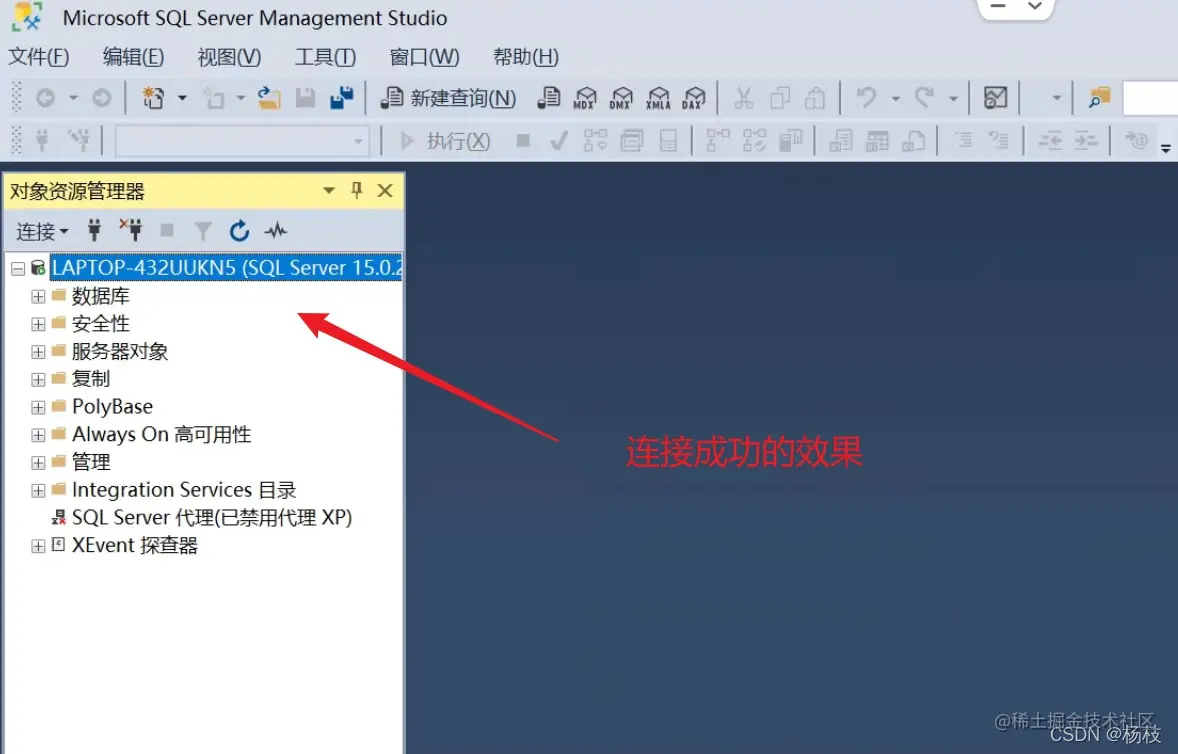Click the 执行(X) execute button
This screenshot has width=1178, height=754.
pos(445,140)
